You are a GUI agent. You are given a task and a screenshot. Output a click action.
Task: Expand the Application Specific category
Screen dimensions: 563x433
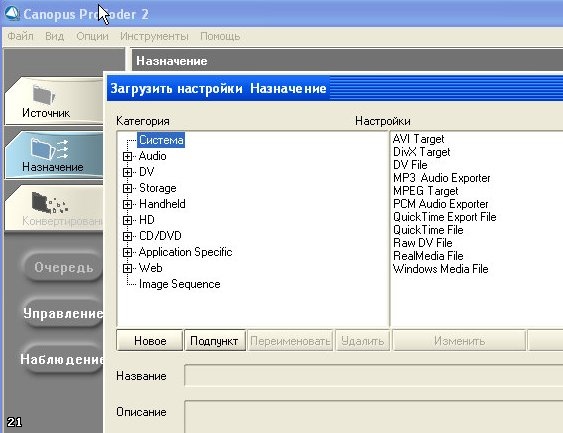click(127, 252)
